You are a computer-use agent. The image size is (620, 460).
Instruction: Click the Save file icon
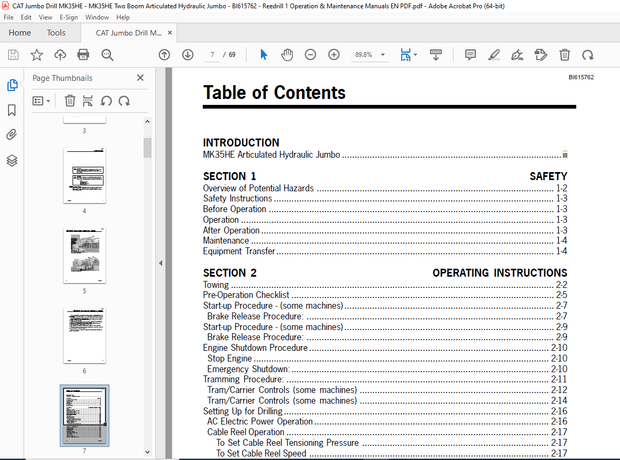click(x=13, y=55)
